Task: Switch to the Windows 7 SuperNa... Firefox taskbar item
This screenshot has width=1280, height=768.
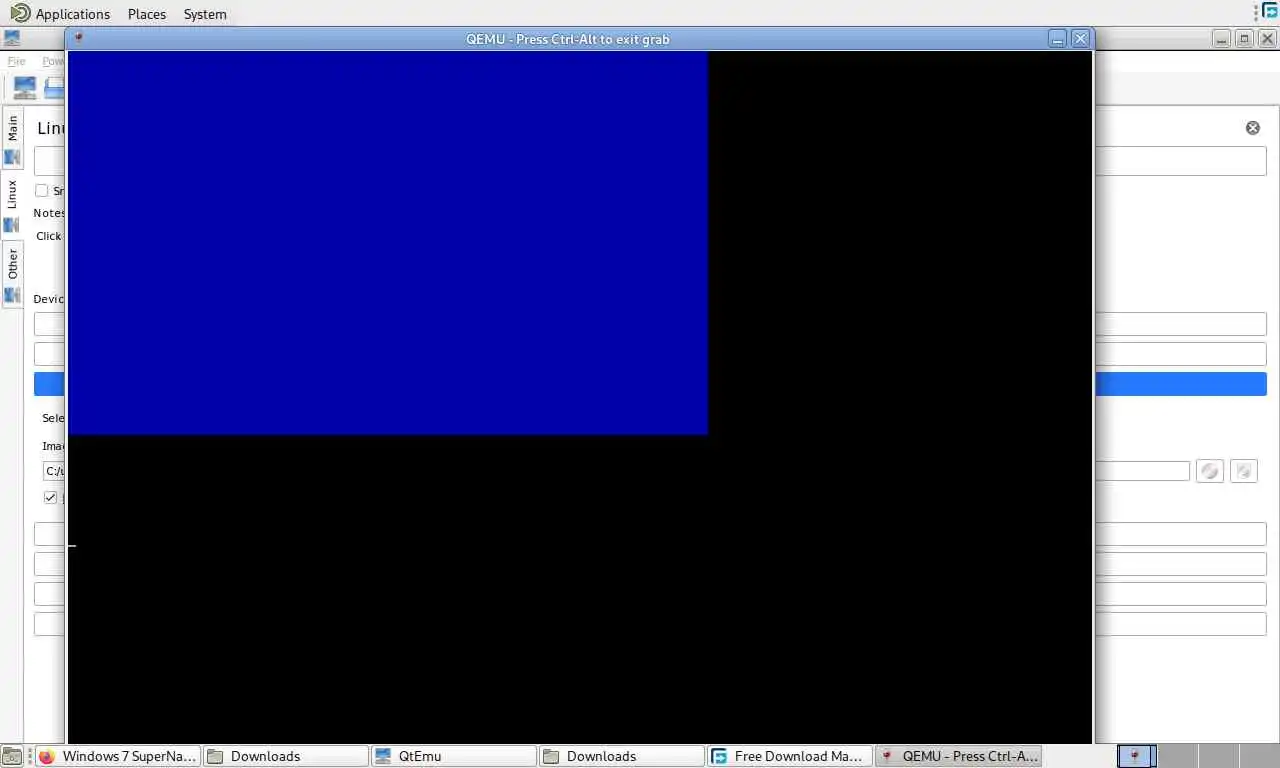Action: 117,756
